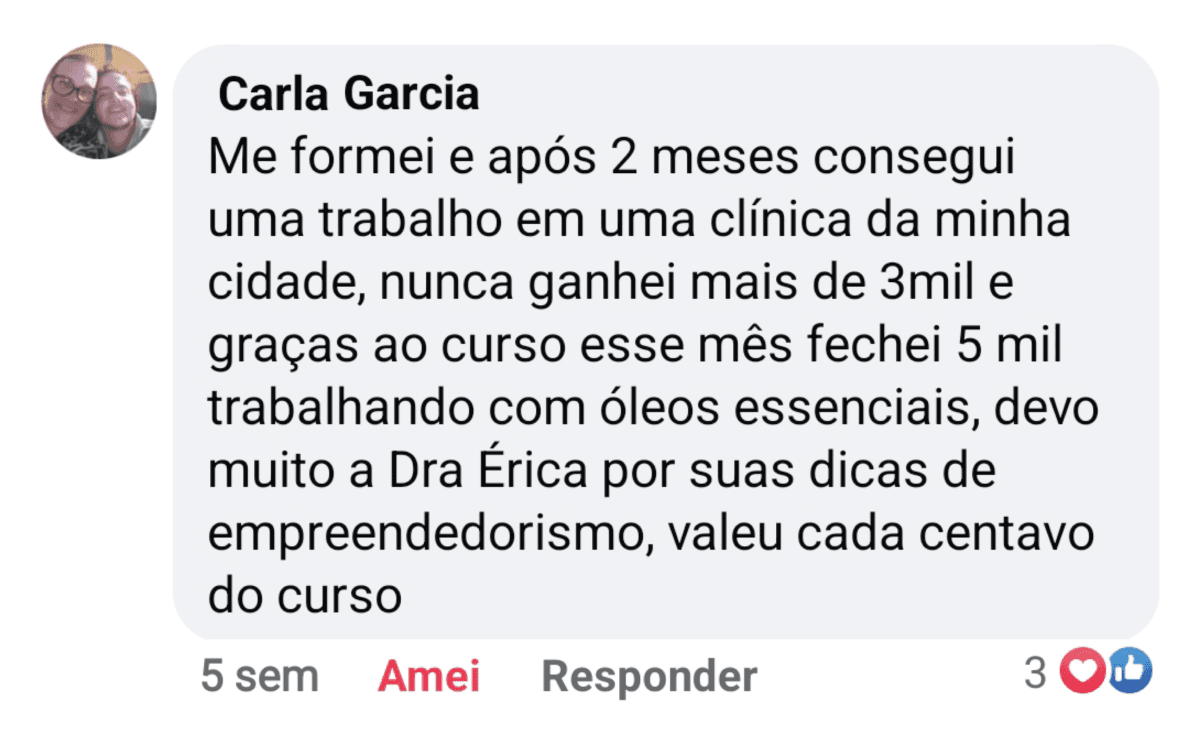The image size is (1200, 734).
Task: Click the first line "Me formei e após"
Action: (391, 159)
